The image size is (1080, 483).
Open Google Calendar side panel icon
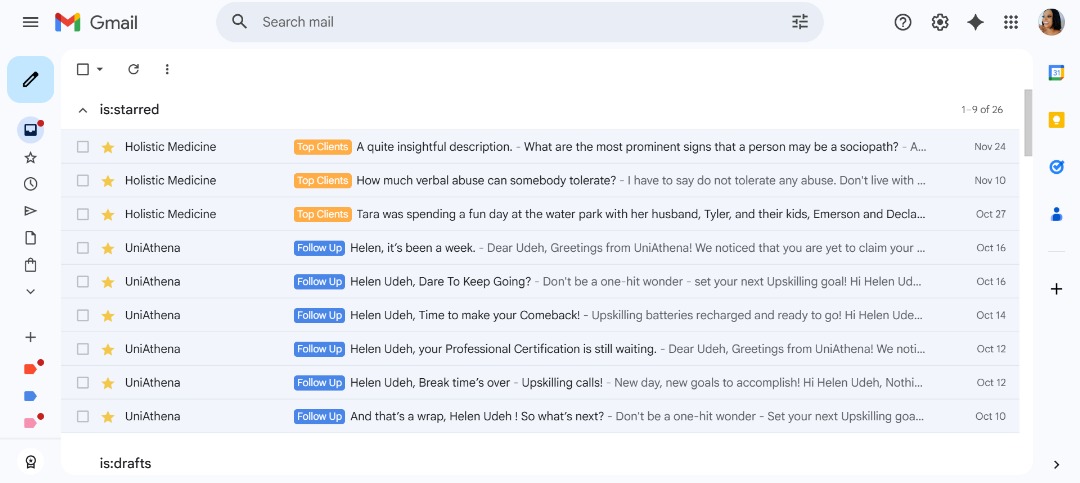click(x=1056, y=72)
